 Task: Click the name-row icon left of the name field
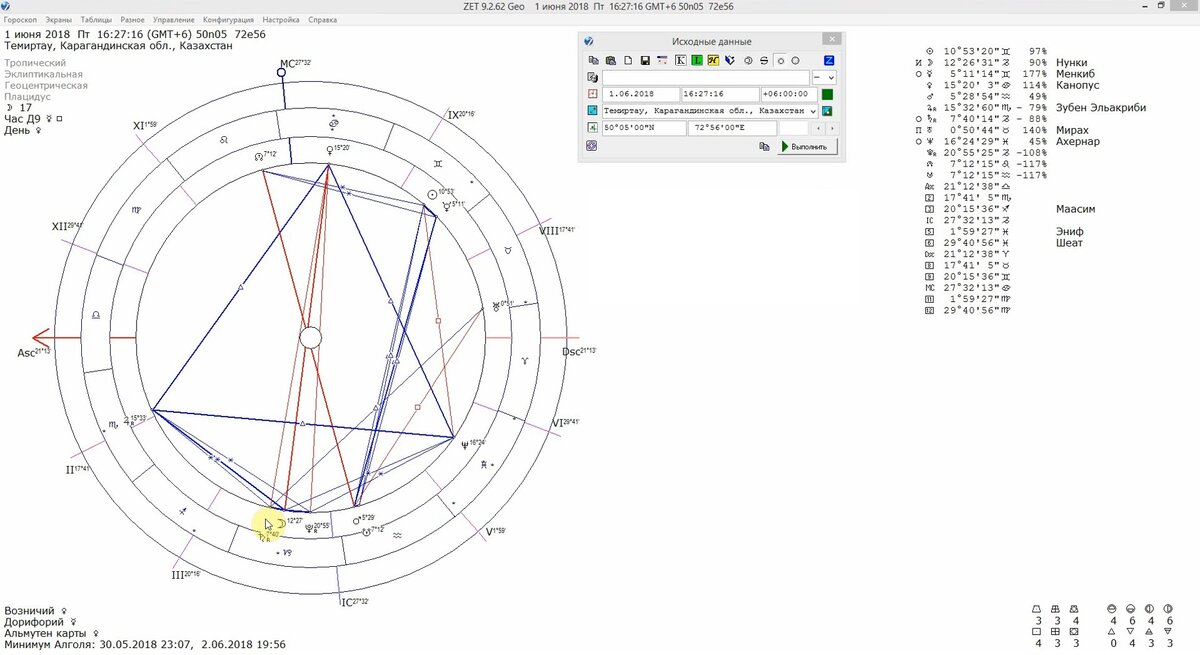(592, 77)
